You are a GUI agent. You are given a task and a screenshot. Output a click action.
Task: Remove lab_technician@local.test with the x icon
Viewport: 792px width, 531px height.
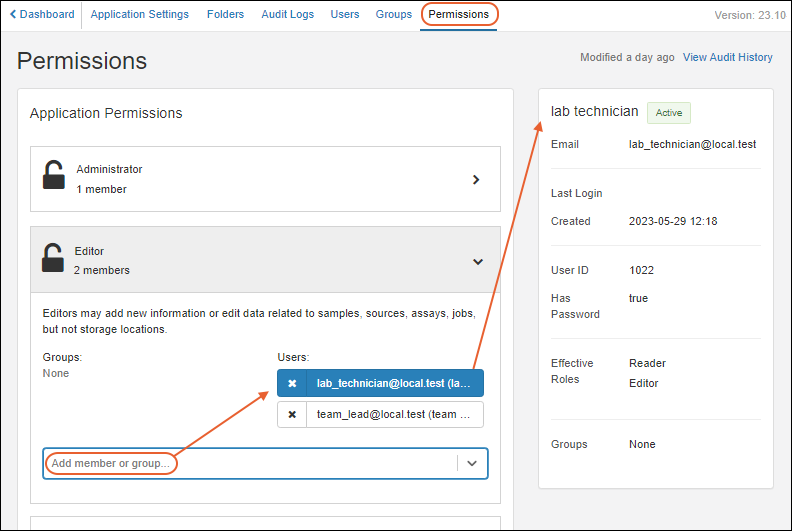tap(292, 384)
